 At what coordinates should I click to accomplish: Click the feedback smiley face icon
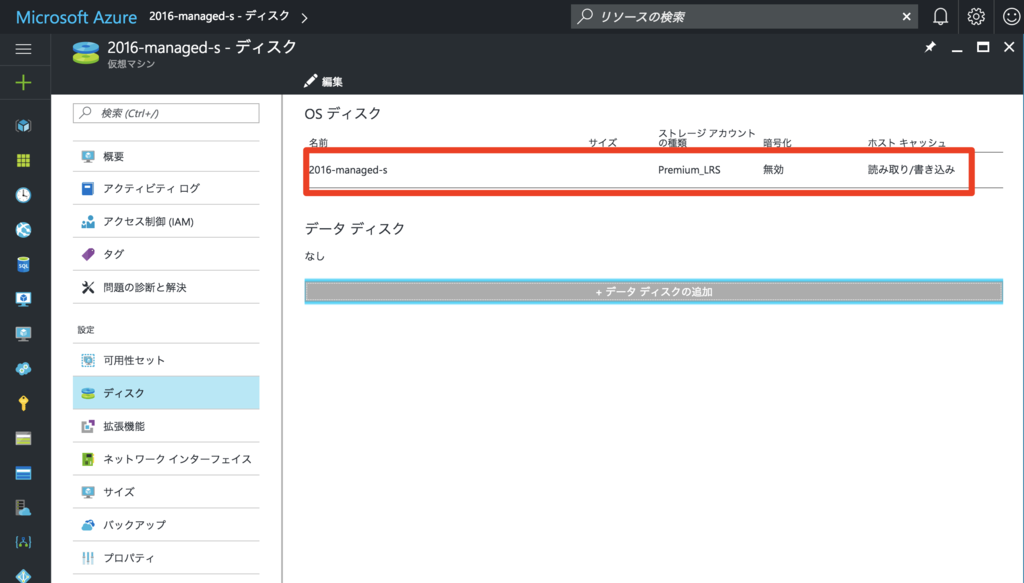(1009, 16)
